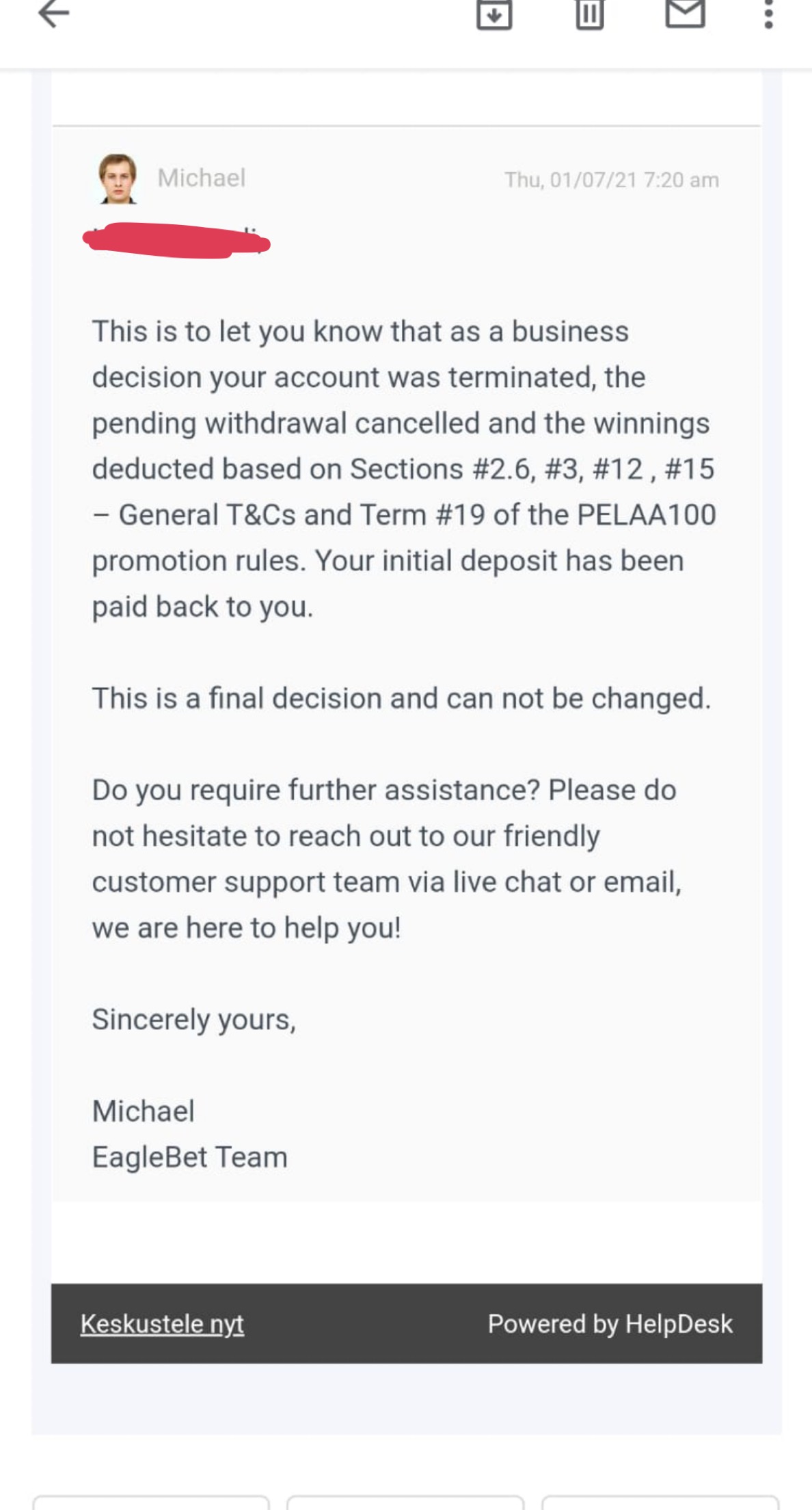The height and width of the screenshot is (1510, 812).
Task: Tap the 'Sincerely yours,' closing line
Action: (x=194, y=1019)
